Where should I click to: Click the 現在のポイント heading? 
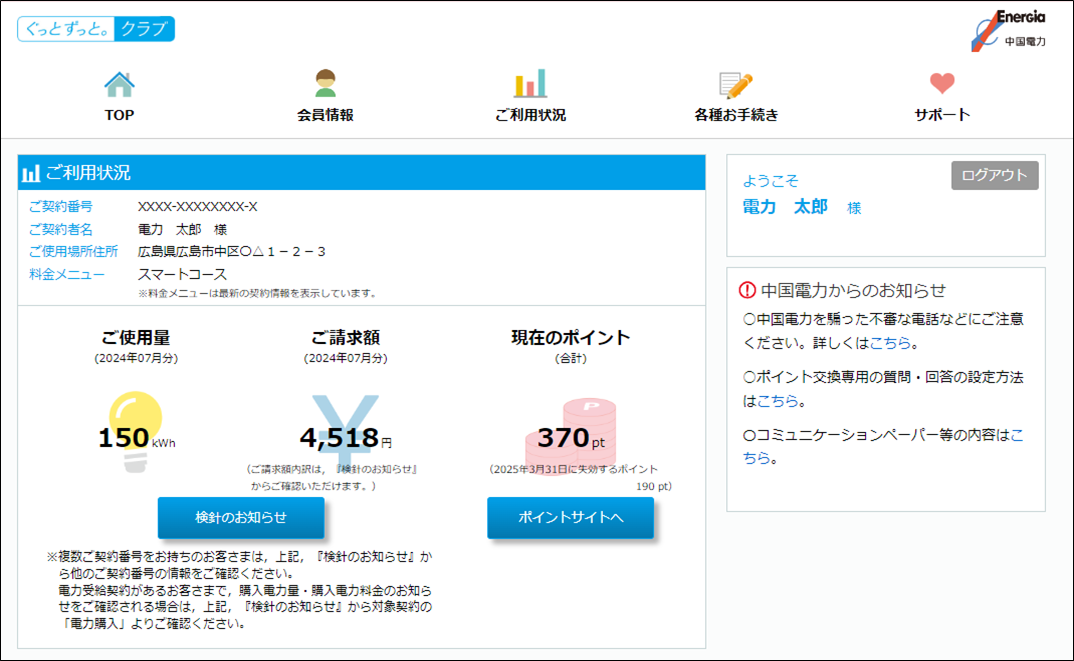(x=571, y=338)
